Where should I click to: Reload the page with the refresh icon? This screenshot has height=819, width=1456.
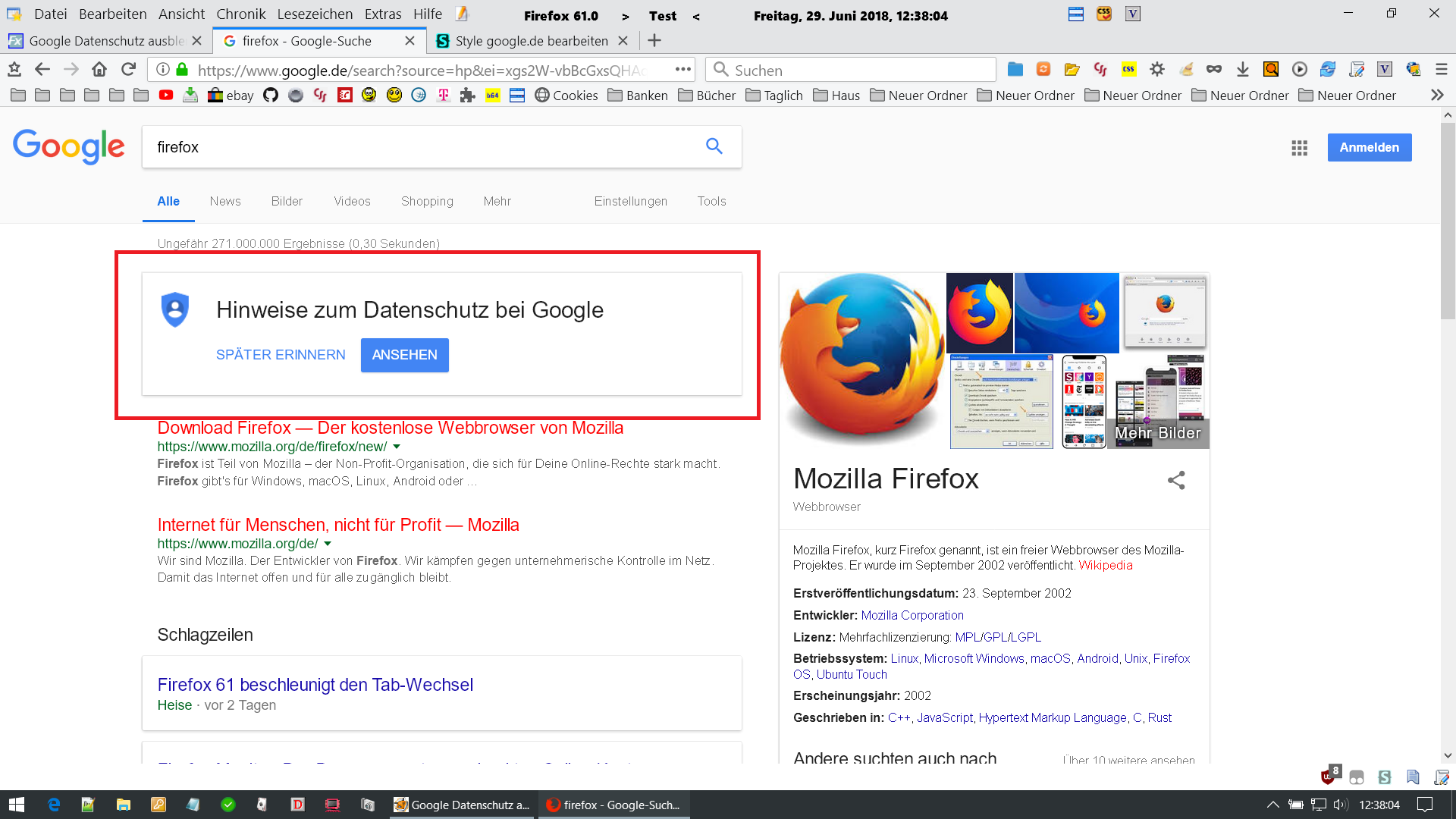click(x=128, y=70)
